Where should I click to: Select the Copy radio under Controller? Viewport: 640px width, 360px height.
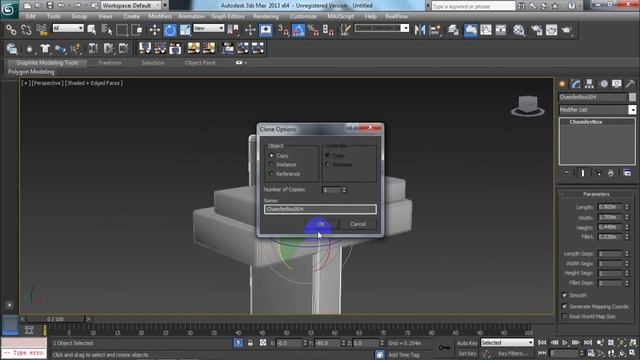point(327,156)
